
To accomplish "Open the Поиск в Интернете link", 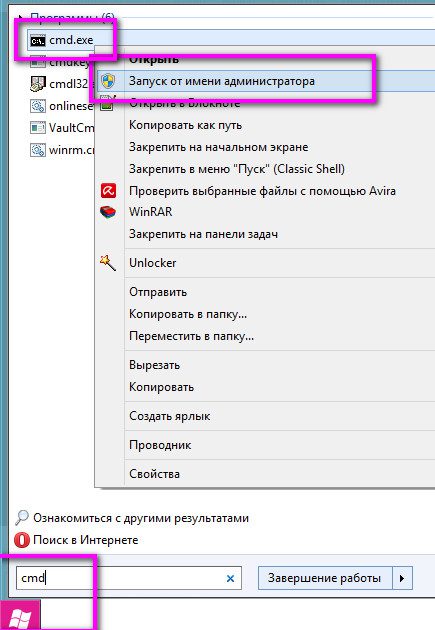I will (86, 540).
